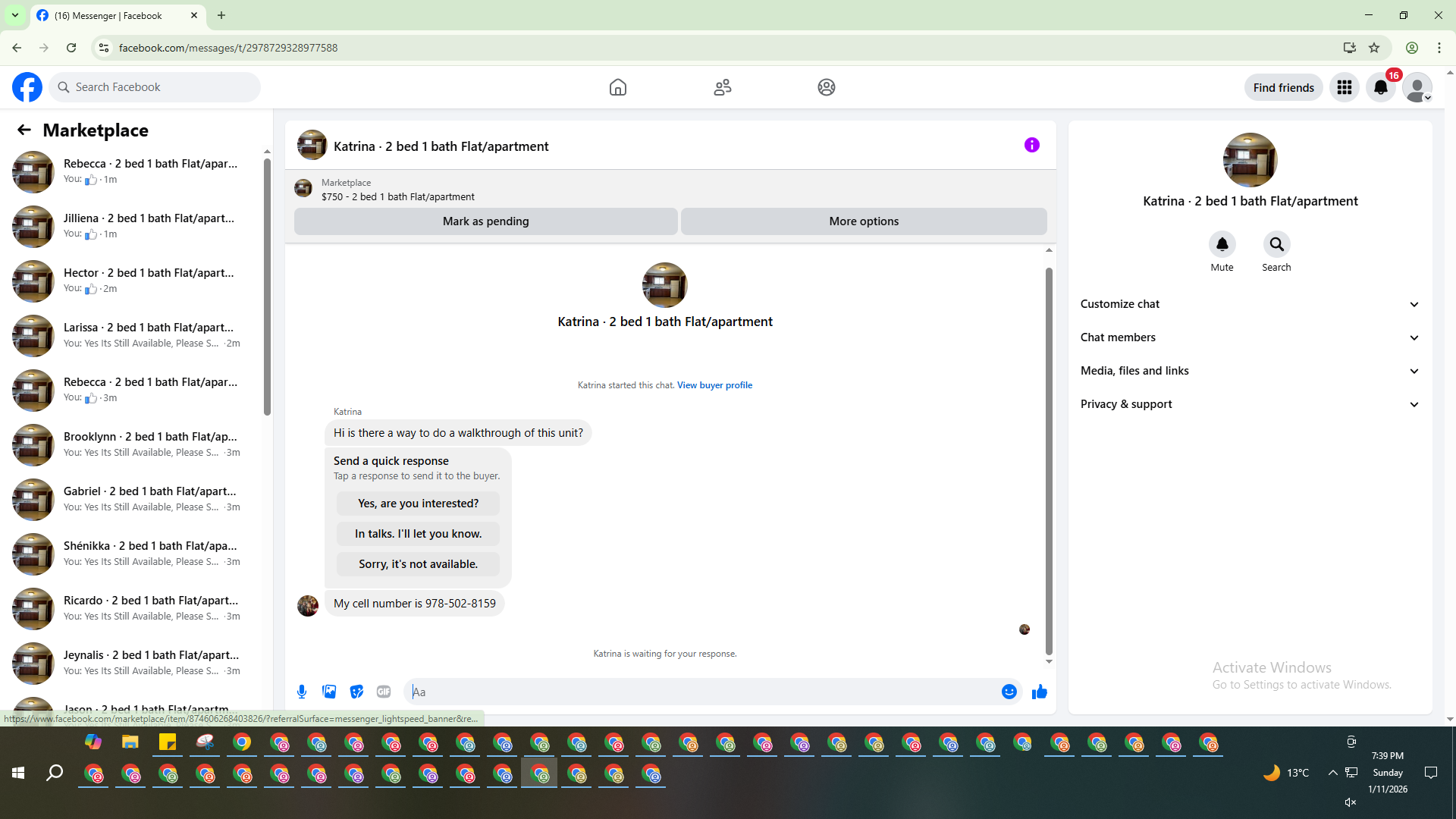
Task: Mute Katrina's chat notifications
Action: click(x=1222, y=244)
